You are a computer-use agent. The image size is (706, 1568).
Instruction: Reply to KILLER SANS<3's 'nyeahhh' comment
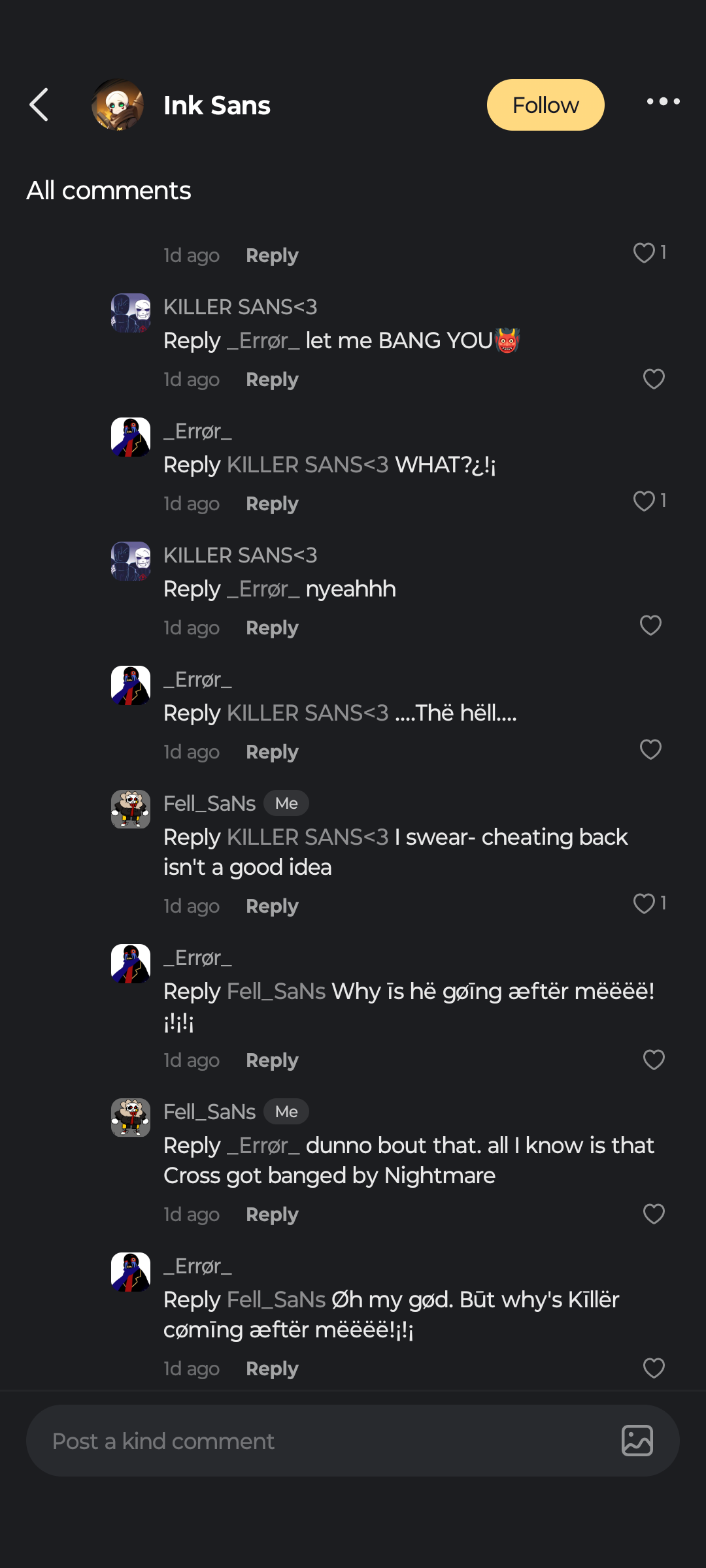tap(272, 628)
